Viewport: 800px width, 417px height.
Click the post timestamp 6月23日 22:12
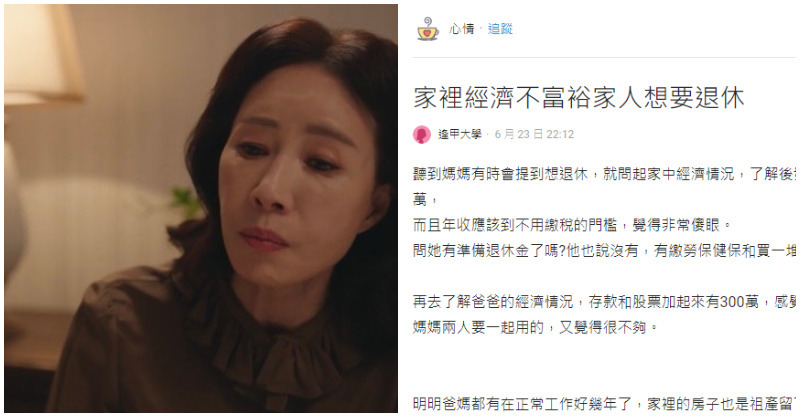click(534, 134)
